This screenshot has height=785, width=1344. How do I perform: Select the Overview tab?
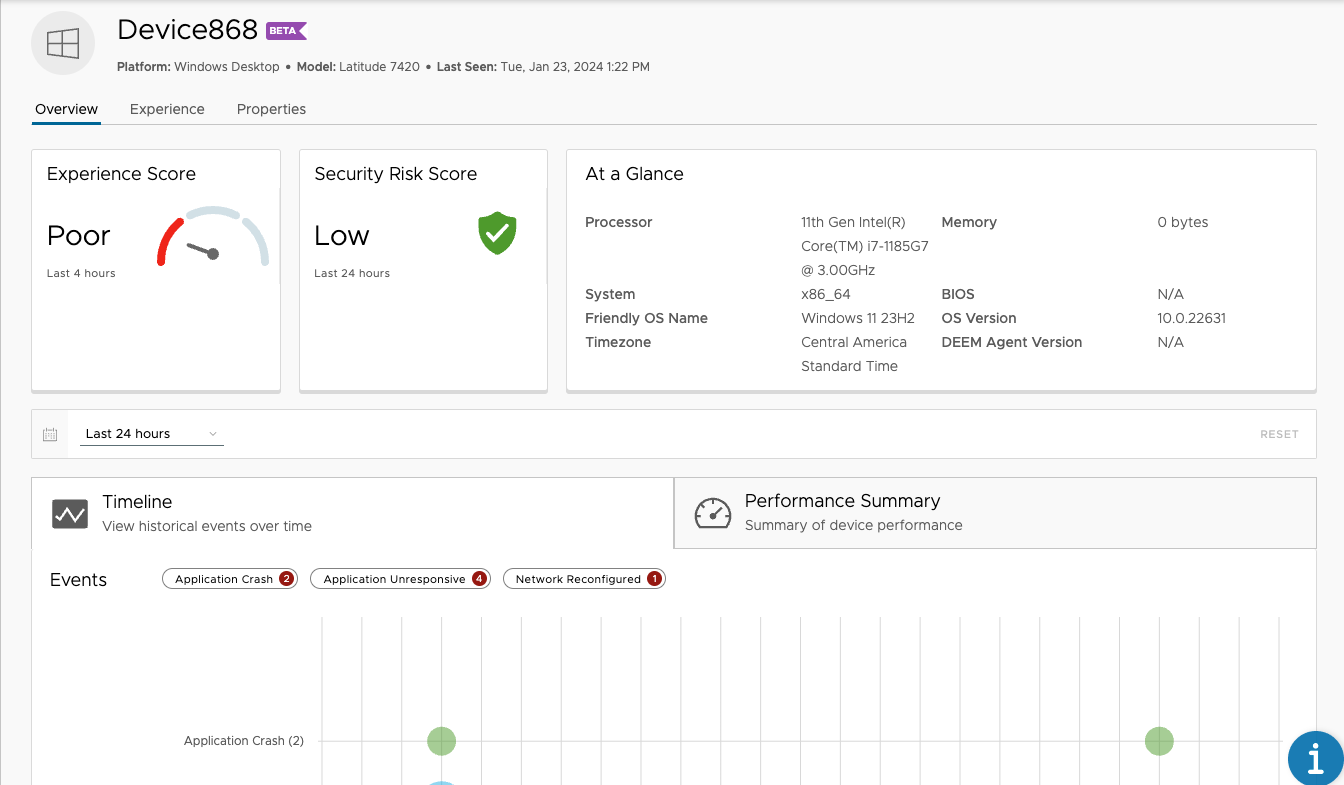pyautogui.click(x=66, y=109)
